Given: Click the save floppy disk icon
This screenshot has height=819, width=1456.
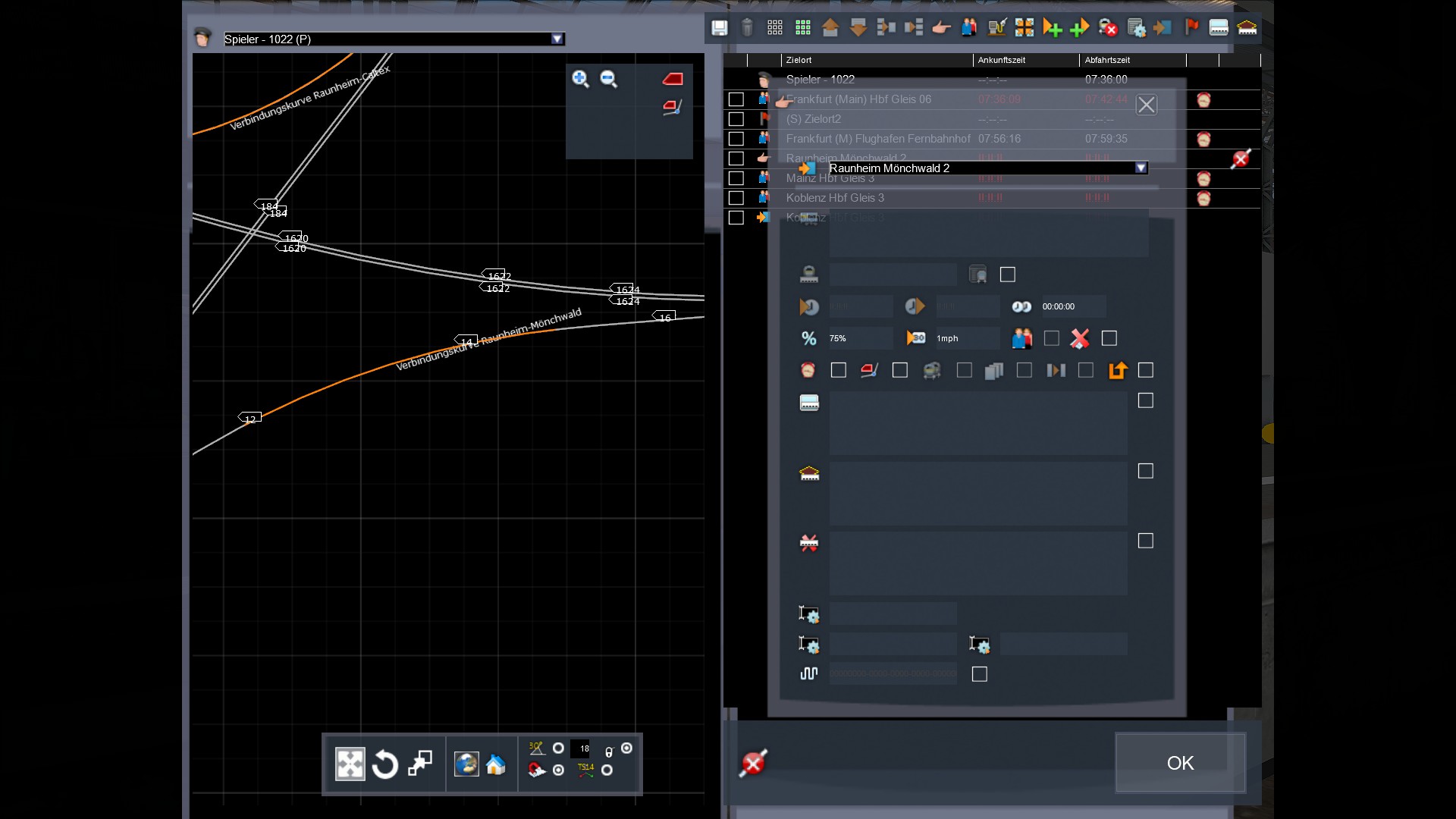Looking at the screenshot, I should tap(719, 28).
